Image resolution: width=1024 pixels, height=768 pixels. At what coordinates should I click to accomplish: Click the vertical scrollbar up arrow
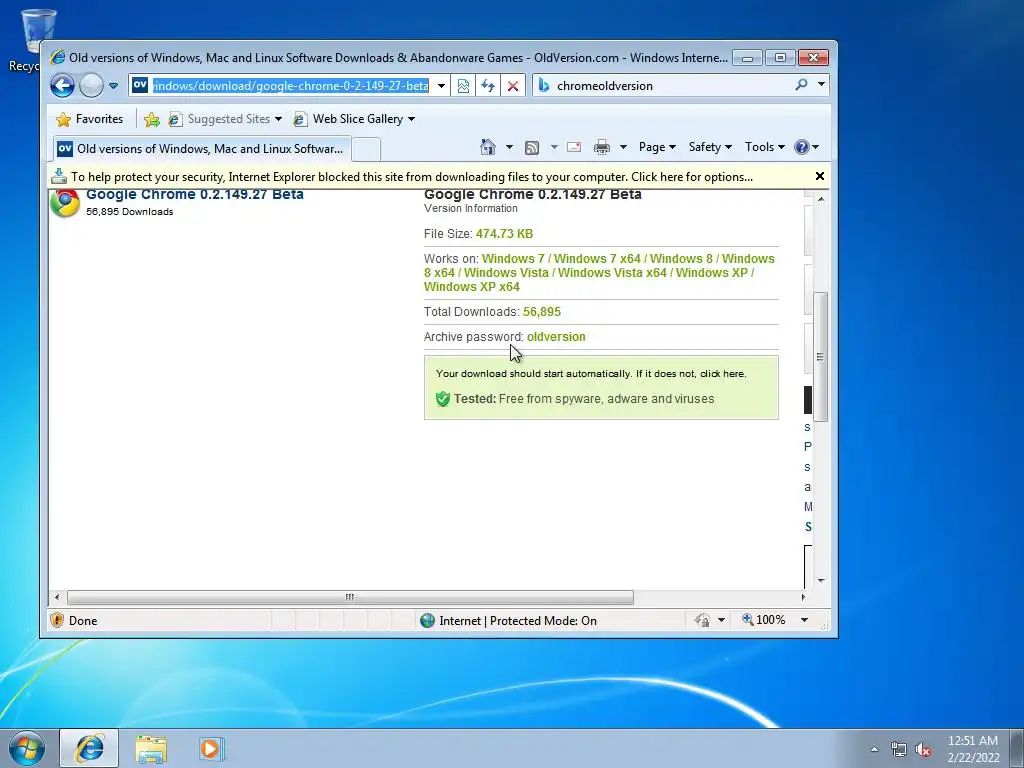tap(821, 199)
